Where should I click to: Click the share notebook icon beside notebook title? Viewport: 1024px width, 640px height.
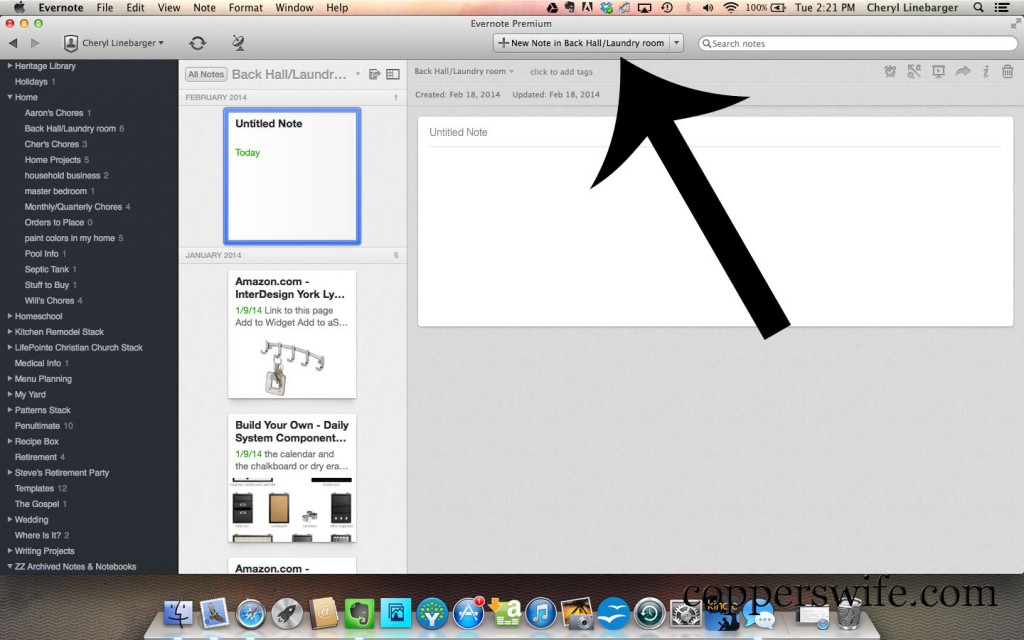[375, 74]
